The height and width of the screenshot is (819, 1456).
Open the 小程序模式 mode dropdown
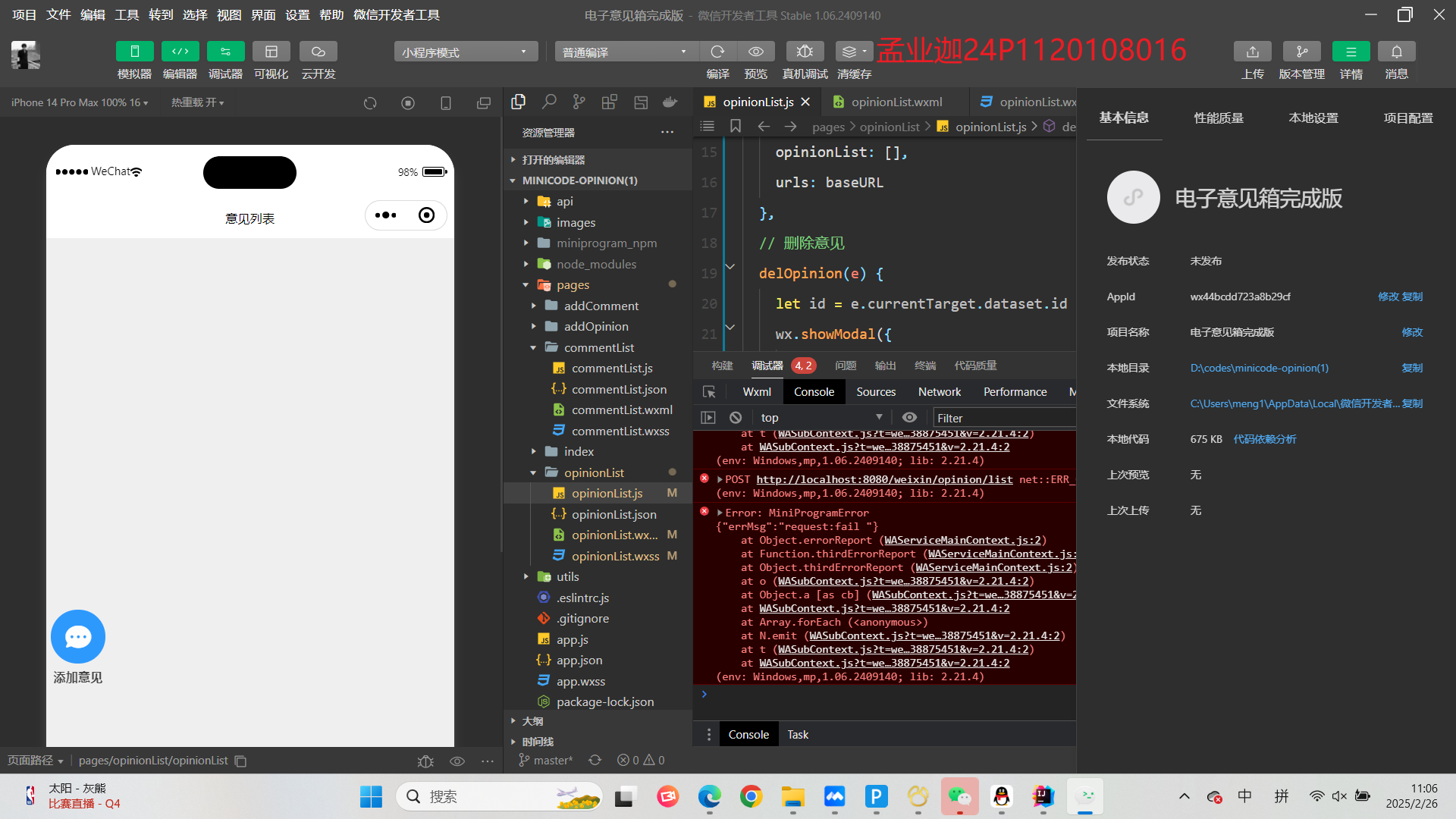(466, 52)
